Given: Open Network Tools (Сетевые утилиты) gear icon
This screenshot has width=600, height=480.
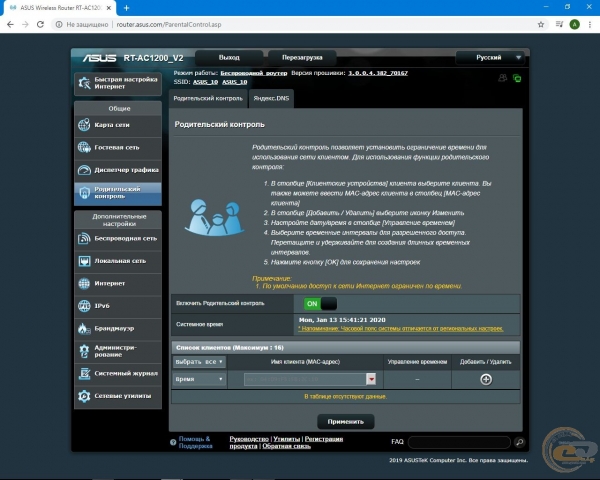Looking at the screenshot, I should tap(84, 396).
